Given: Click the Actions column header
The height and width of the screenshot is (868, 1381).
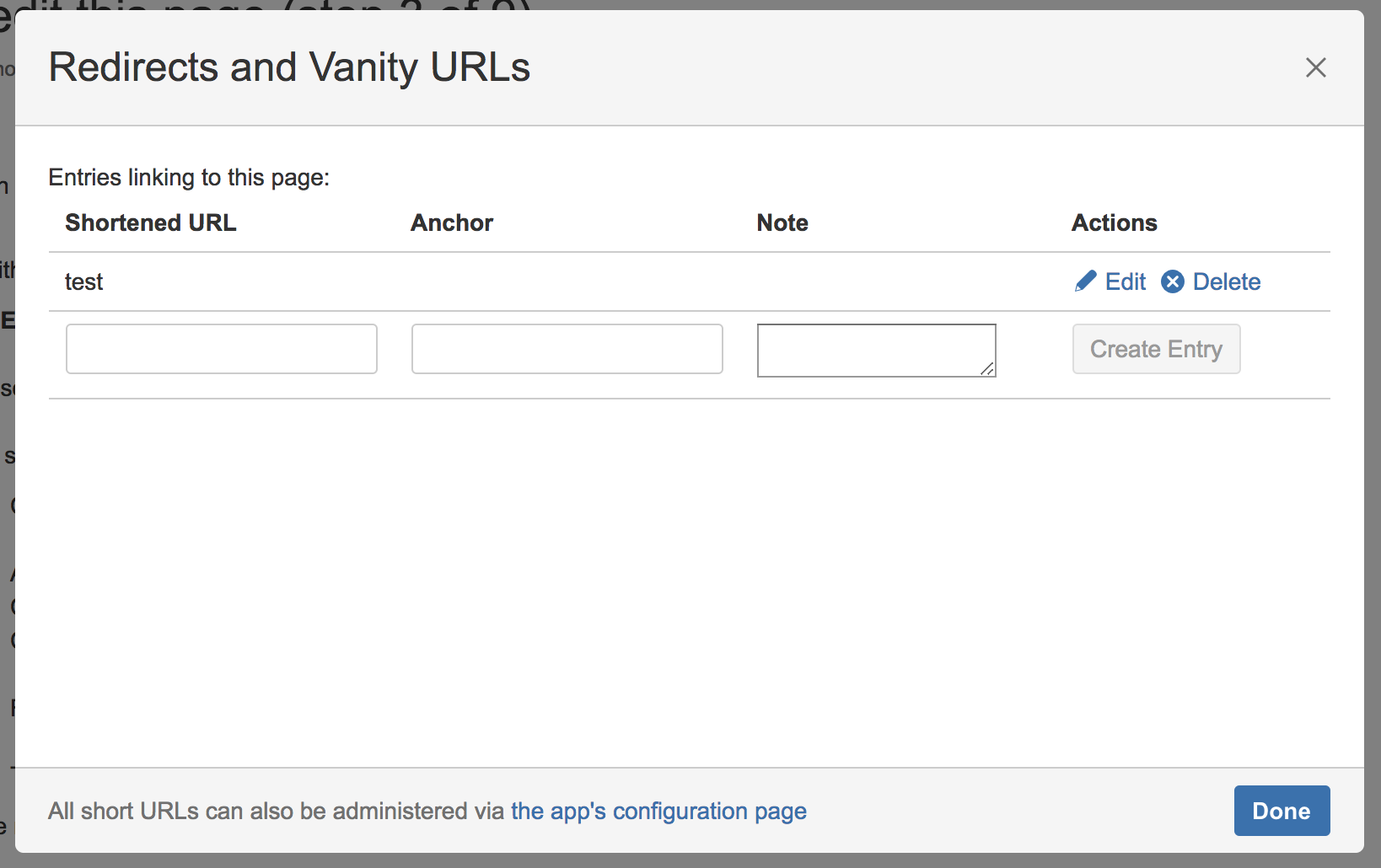Looking at the screenshot, I should [x=1115, y=222].
